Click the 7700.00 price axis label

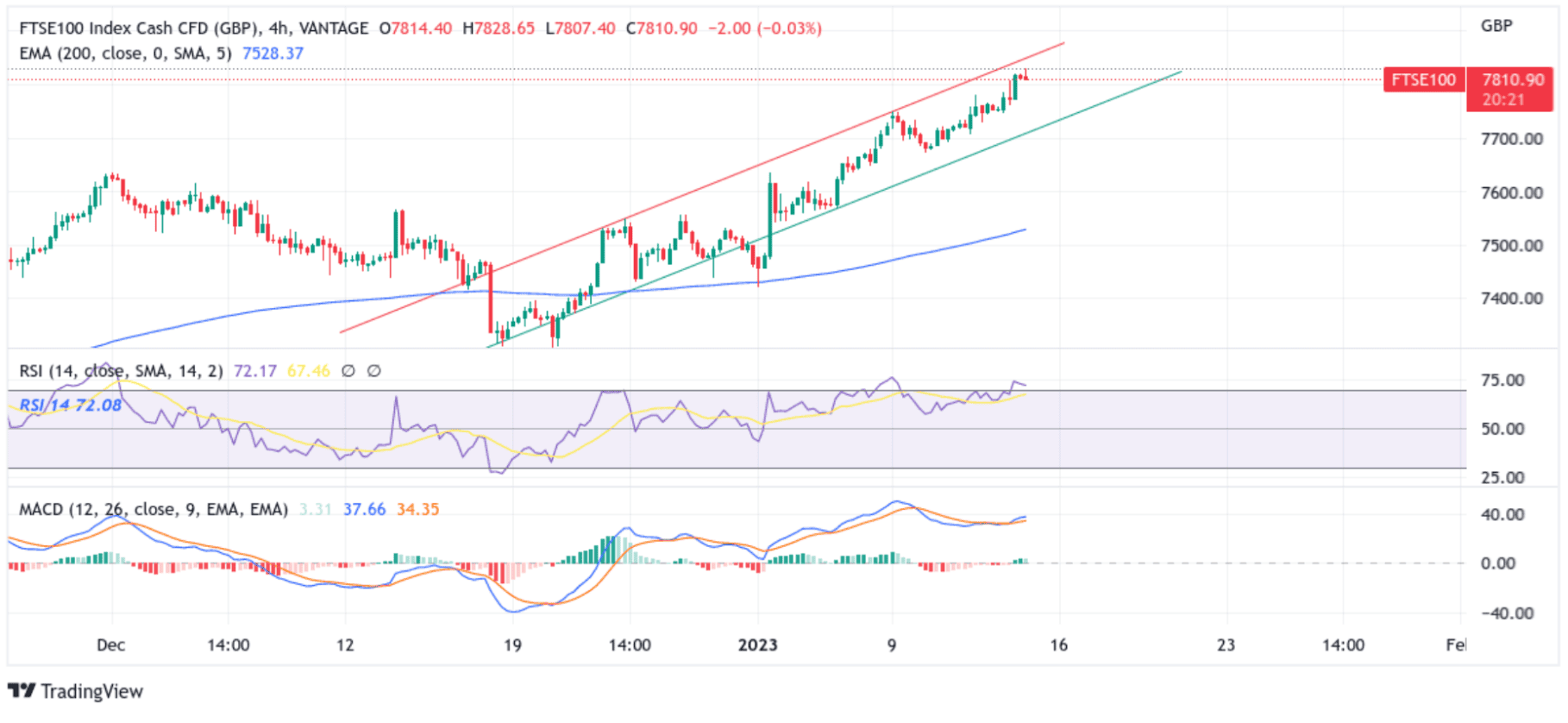click(1512, 139)
